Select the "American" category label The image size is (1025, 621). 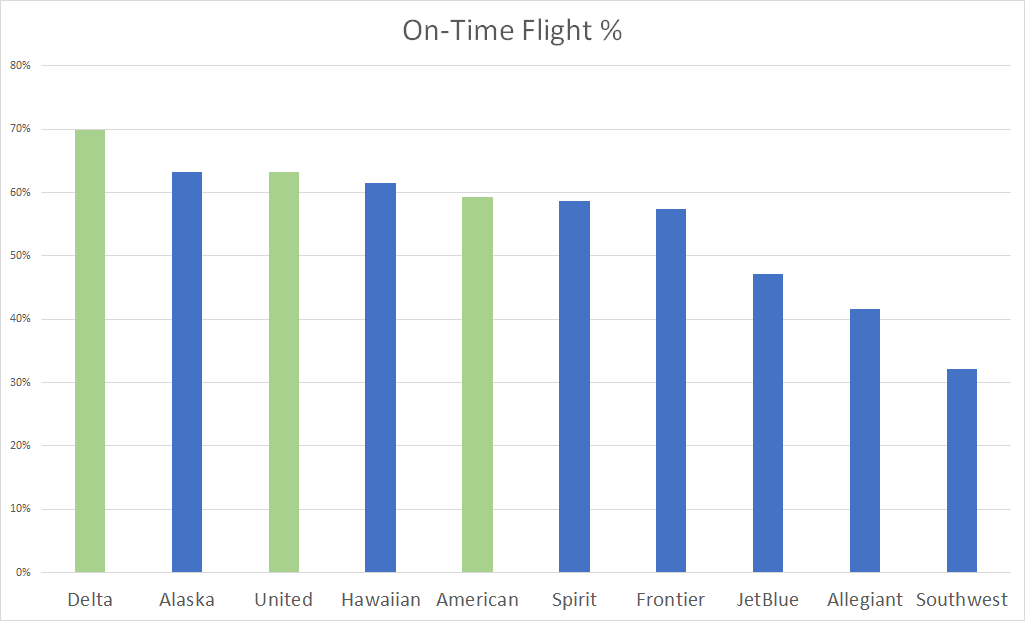477,600
